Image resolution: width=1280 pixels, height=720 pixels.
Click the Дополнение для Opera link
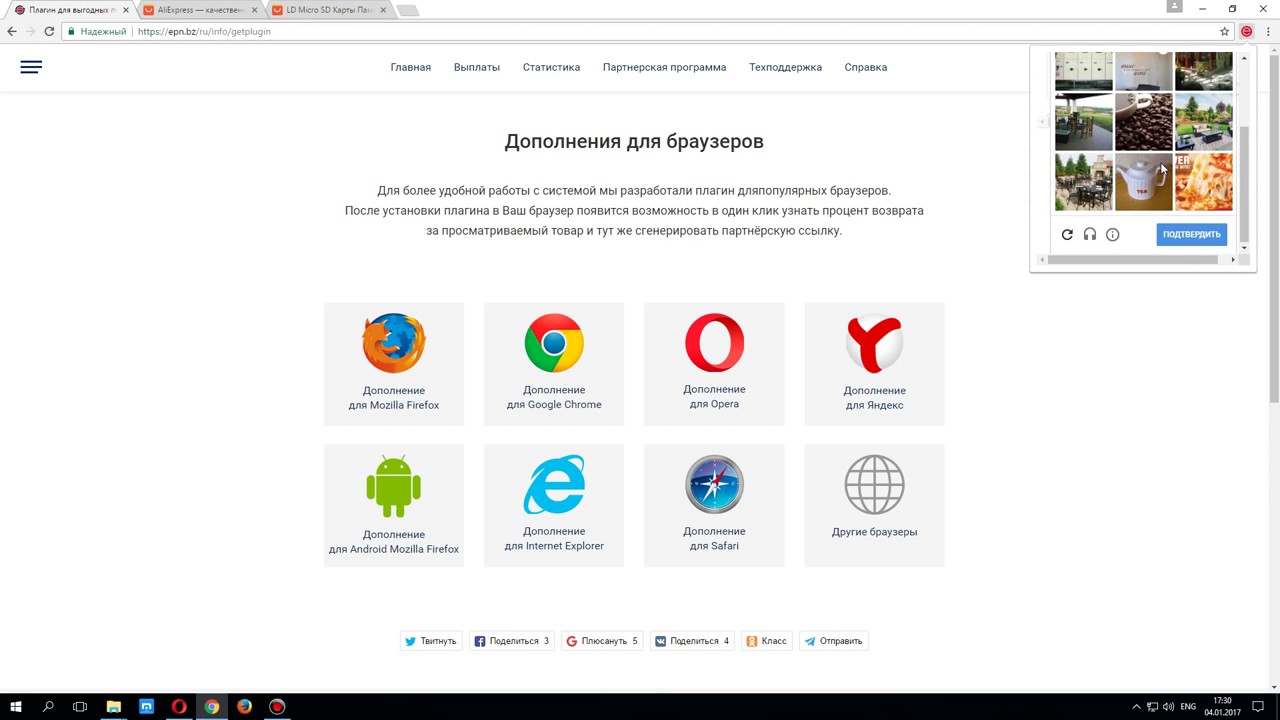714,396
